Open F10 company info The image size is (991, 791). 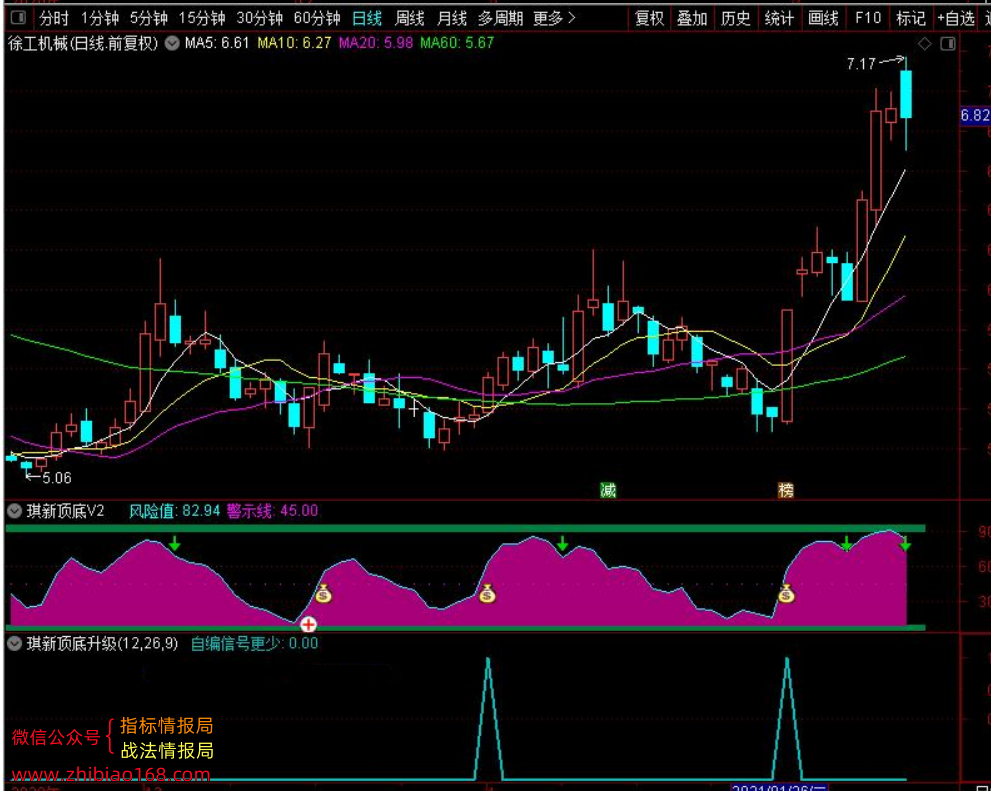tap(868, 18)
